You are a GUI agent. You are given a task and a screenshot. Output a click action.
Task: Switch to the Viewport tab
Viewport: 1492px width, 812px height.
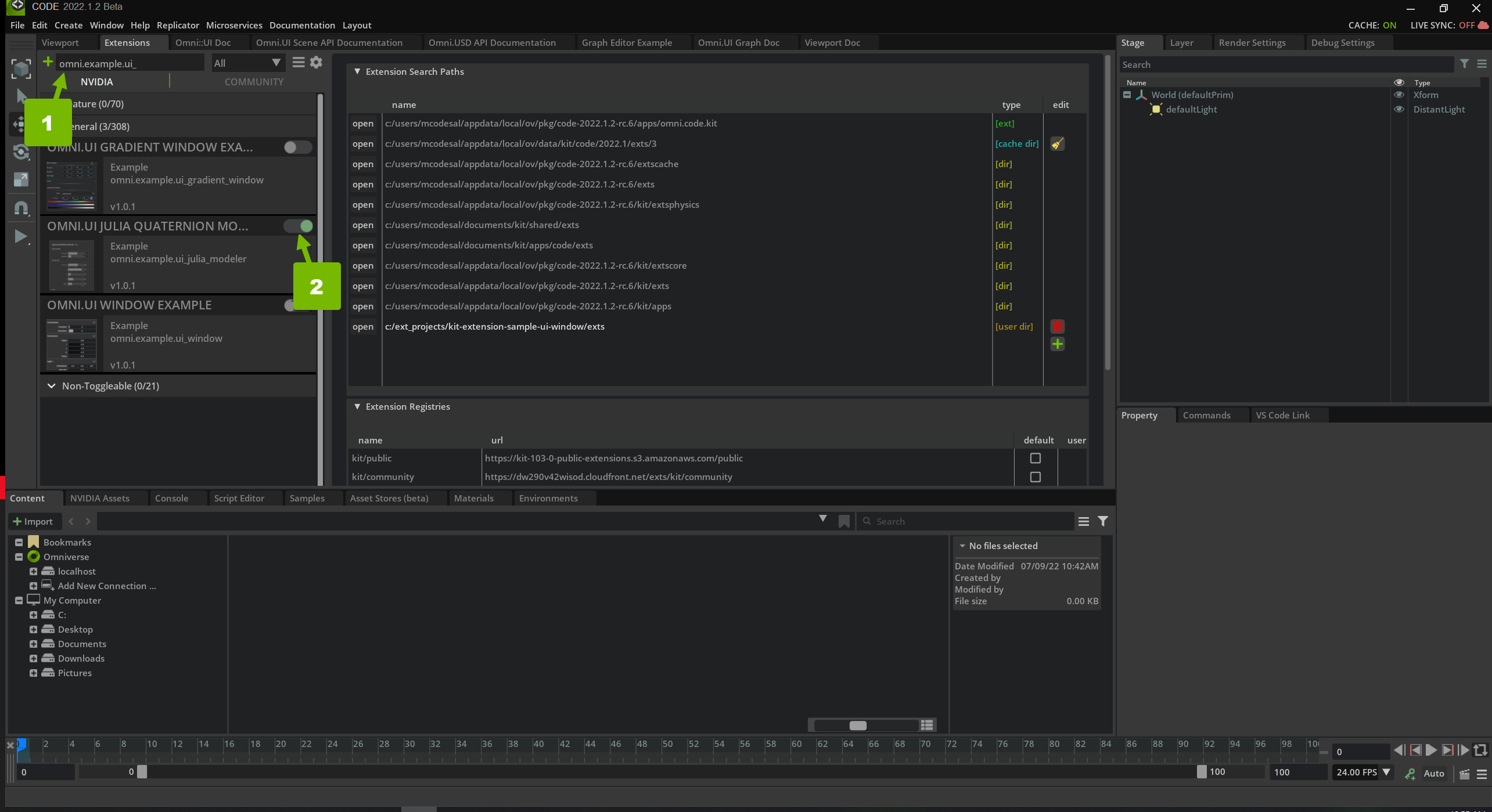coord(60,42)
